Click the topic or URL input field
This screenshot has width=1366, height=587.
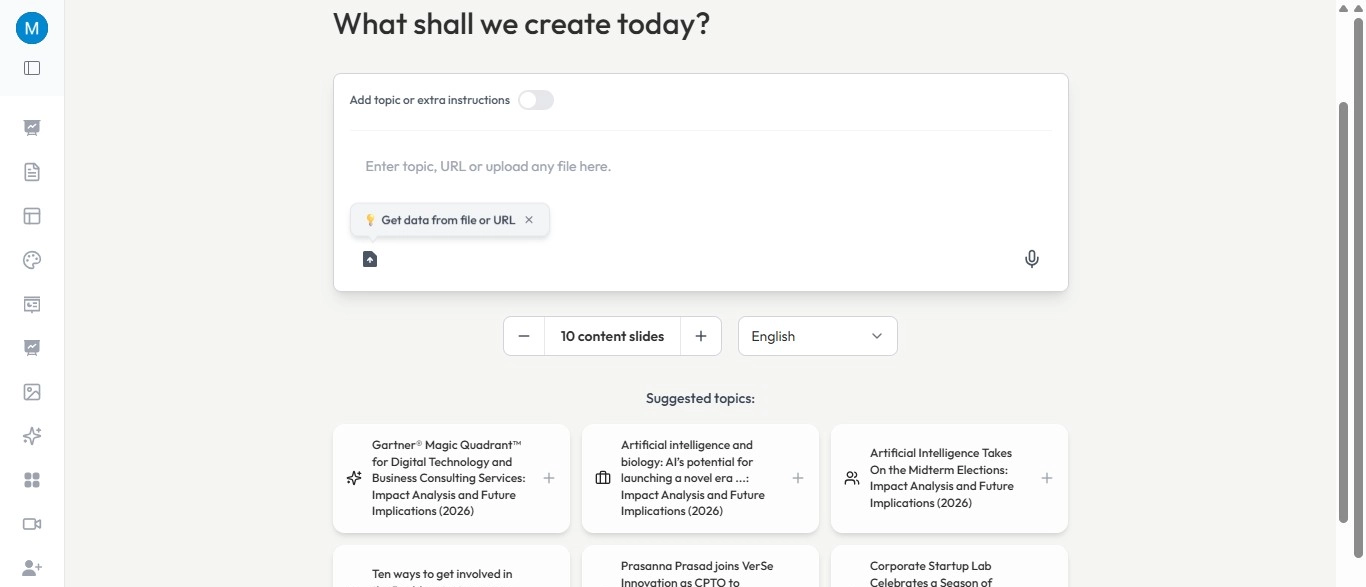[x=700, y=166]
